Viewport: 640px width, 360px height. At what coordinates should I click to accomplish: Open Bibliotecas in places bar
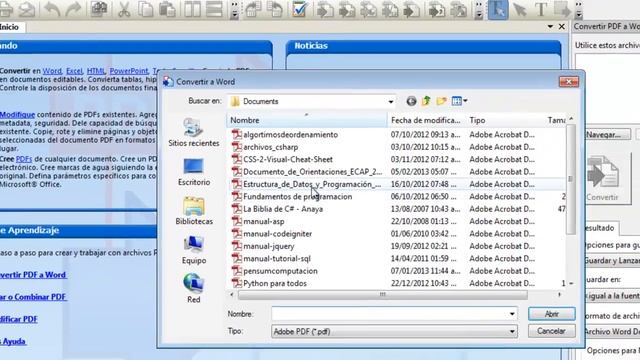point(194,211)
